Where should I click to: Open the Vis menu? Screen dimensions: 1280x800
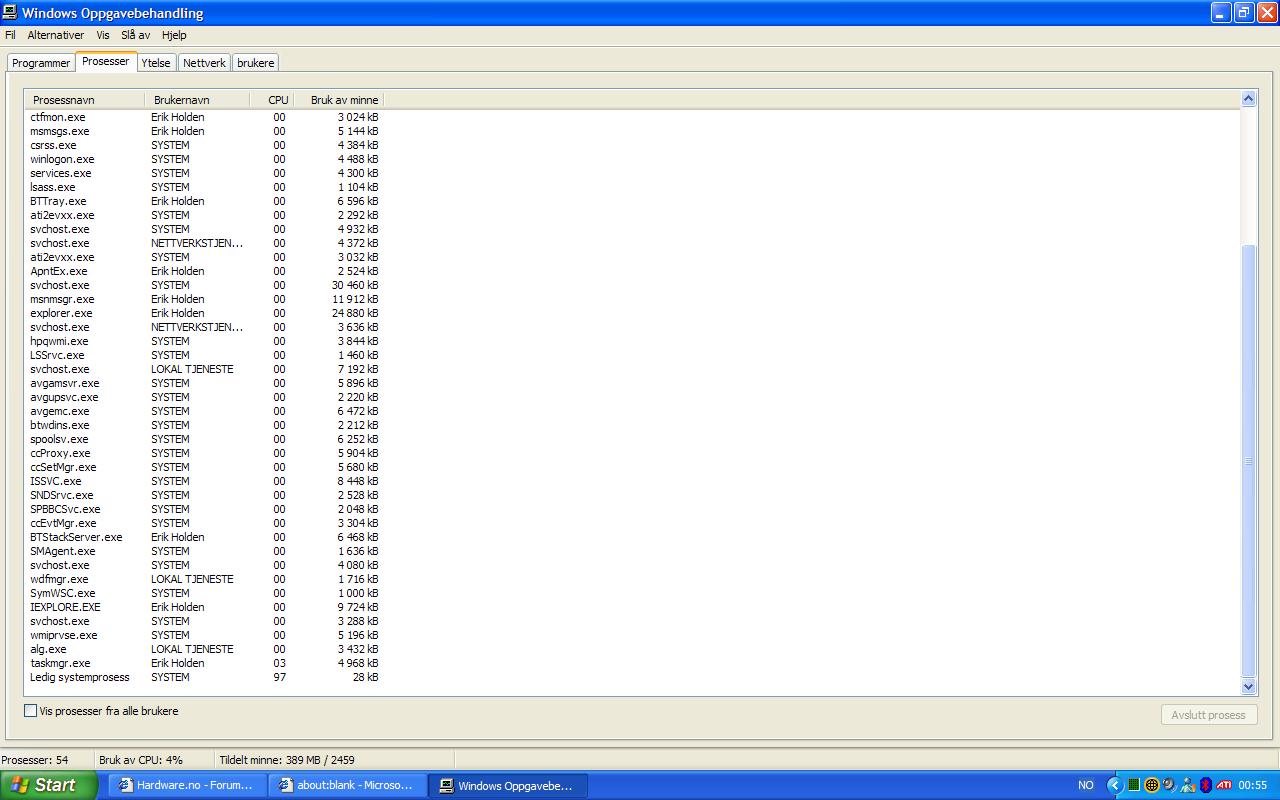(x=103, y=35)
